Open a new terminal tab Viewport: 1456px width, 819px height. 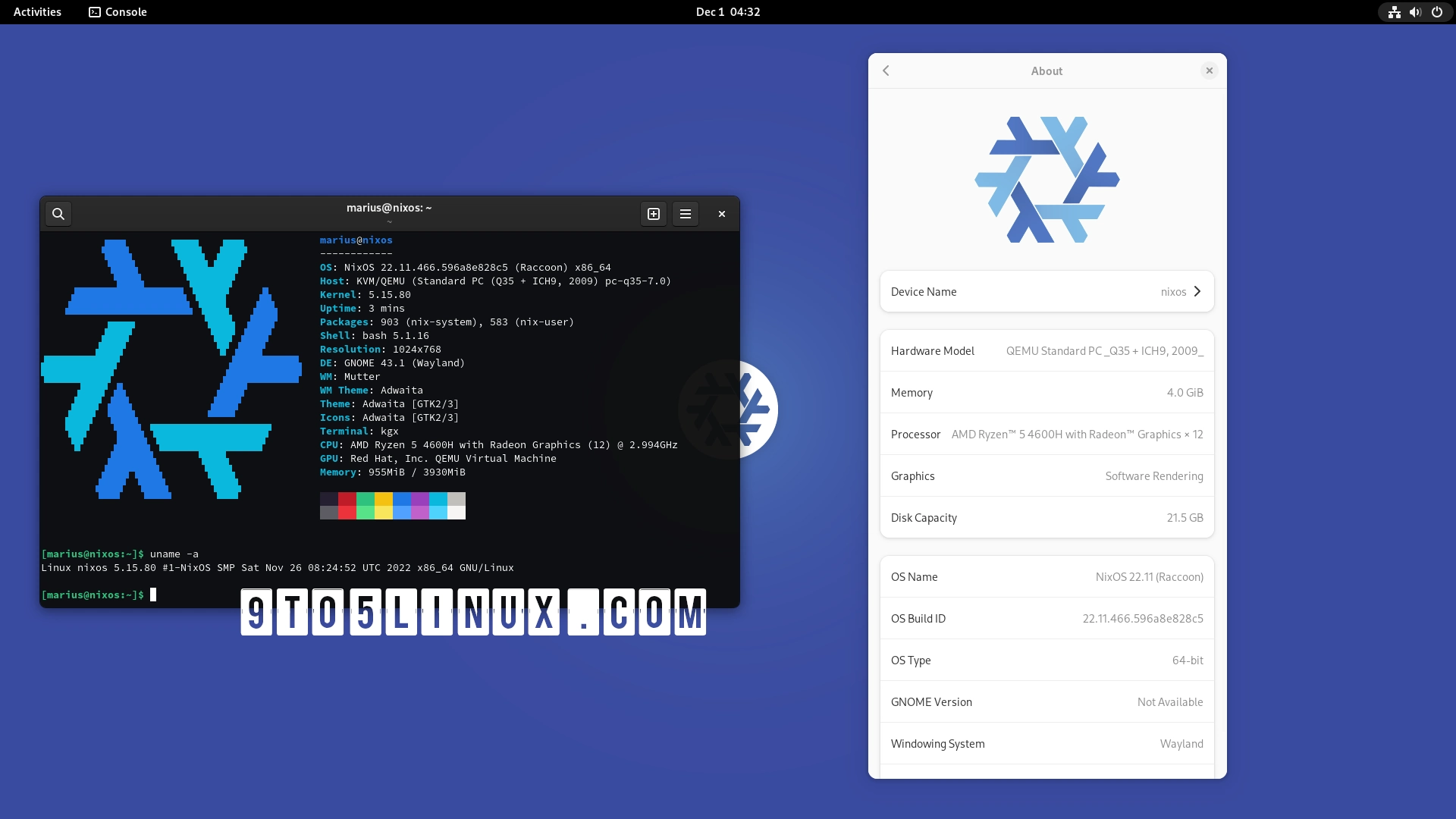(654, 214)
